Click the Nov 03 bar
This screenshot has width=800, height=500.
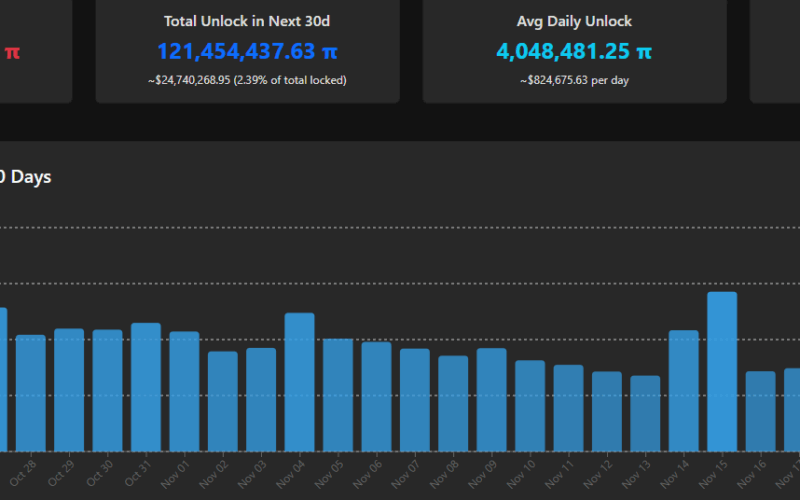point(261,399)
